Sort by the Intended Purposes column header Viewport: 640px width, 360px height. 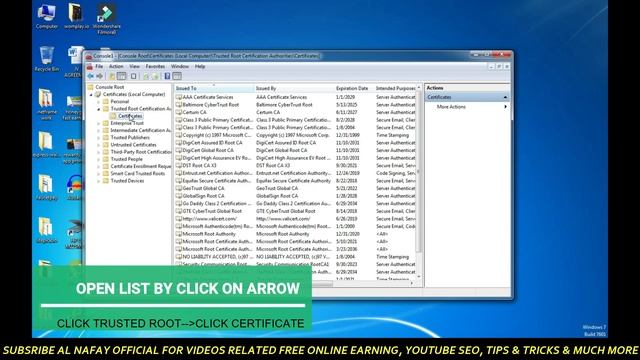click(x=395, y=89)
